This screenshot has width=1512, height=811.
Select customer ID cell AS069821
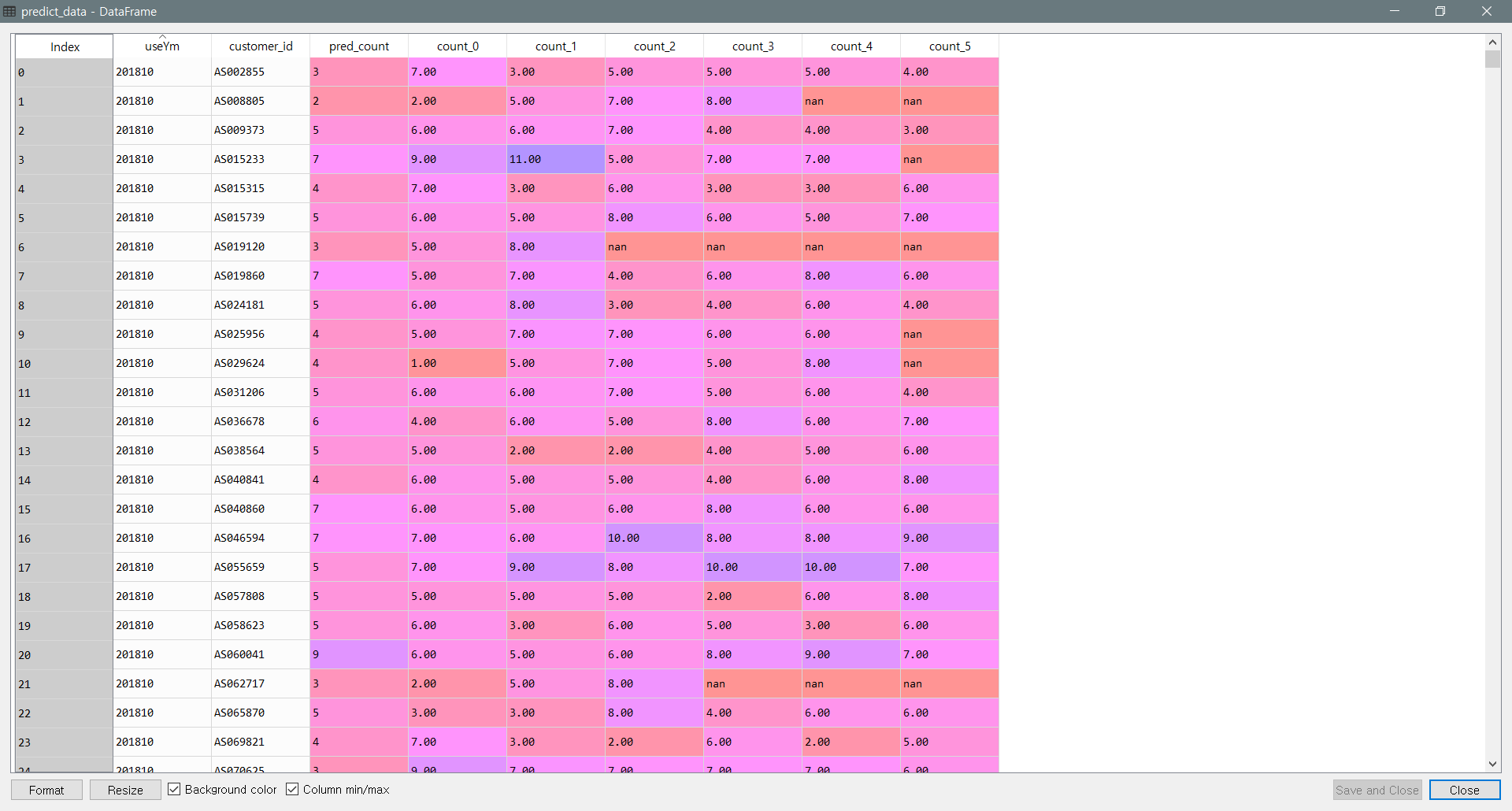(x=261, y=742)
